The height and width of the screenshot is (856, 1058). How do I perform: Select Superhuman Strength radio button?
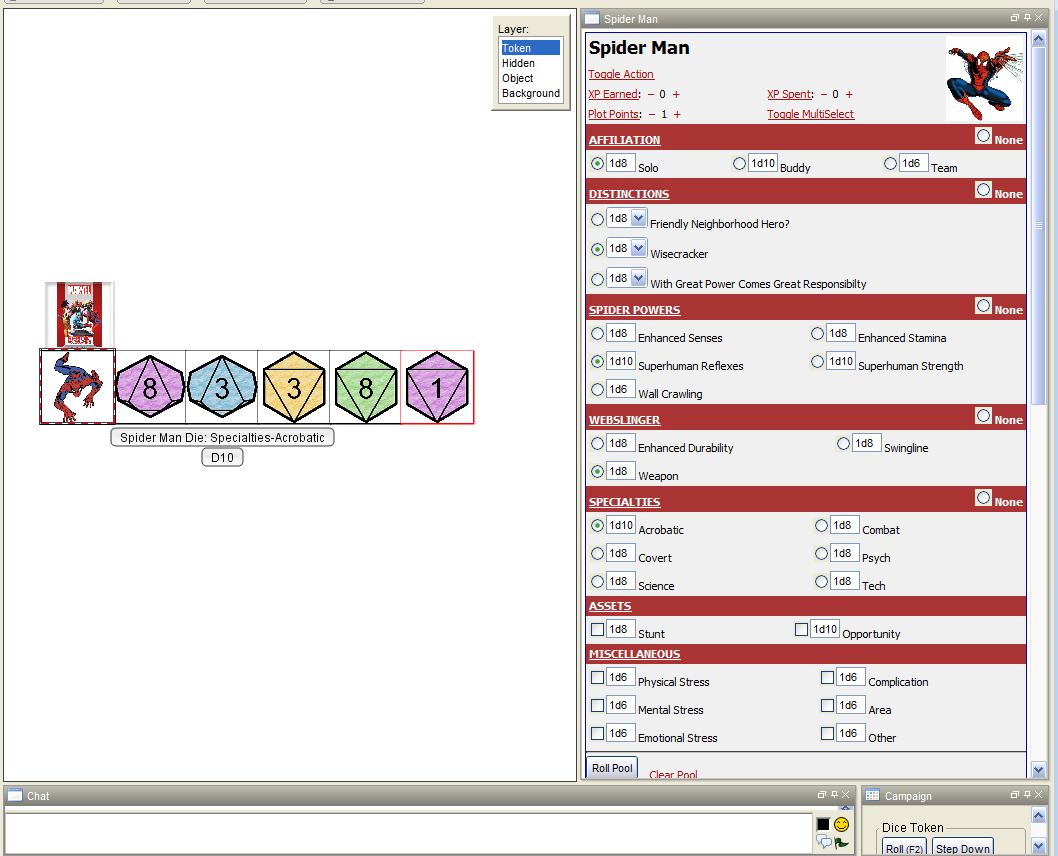pyautogui.click(x=817, y=362)
